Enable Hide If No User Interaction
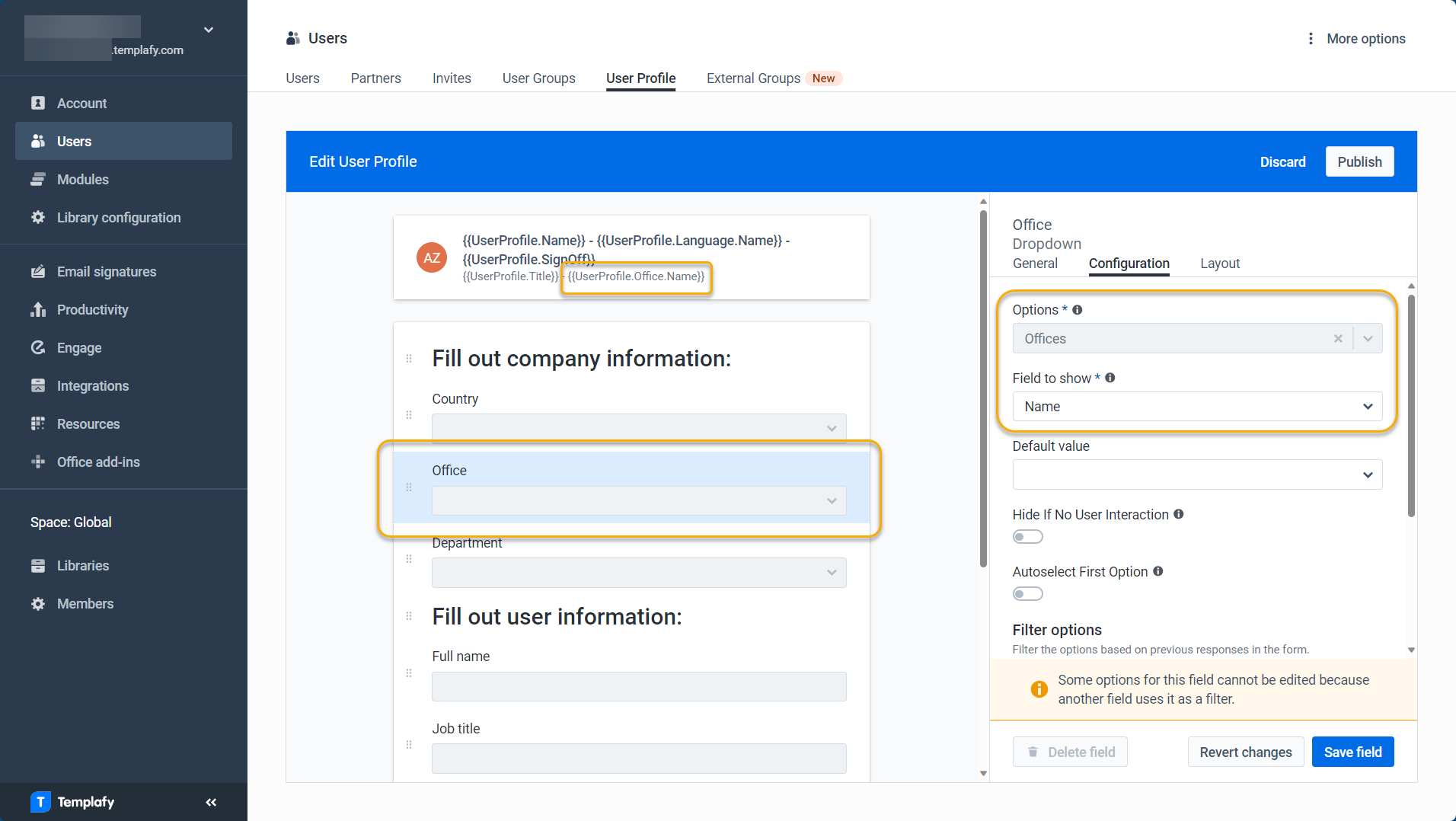The image size is (1456, 821). [x=1027, y=536]
